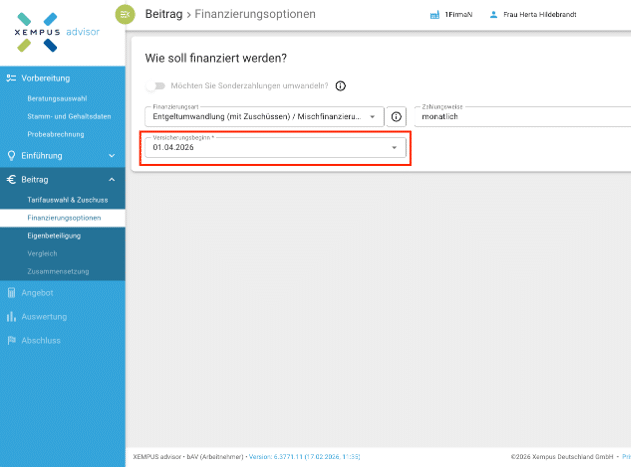Go to Tarifauswahl & Zuschuss
The image size is (631, 467).
tap(67, 200)
